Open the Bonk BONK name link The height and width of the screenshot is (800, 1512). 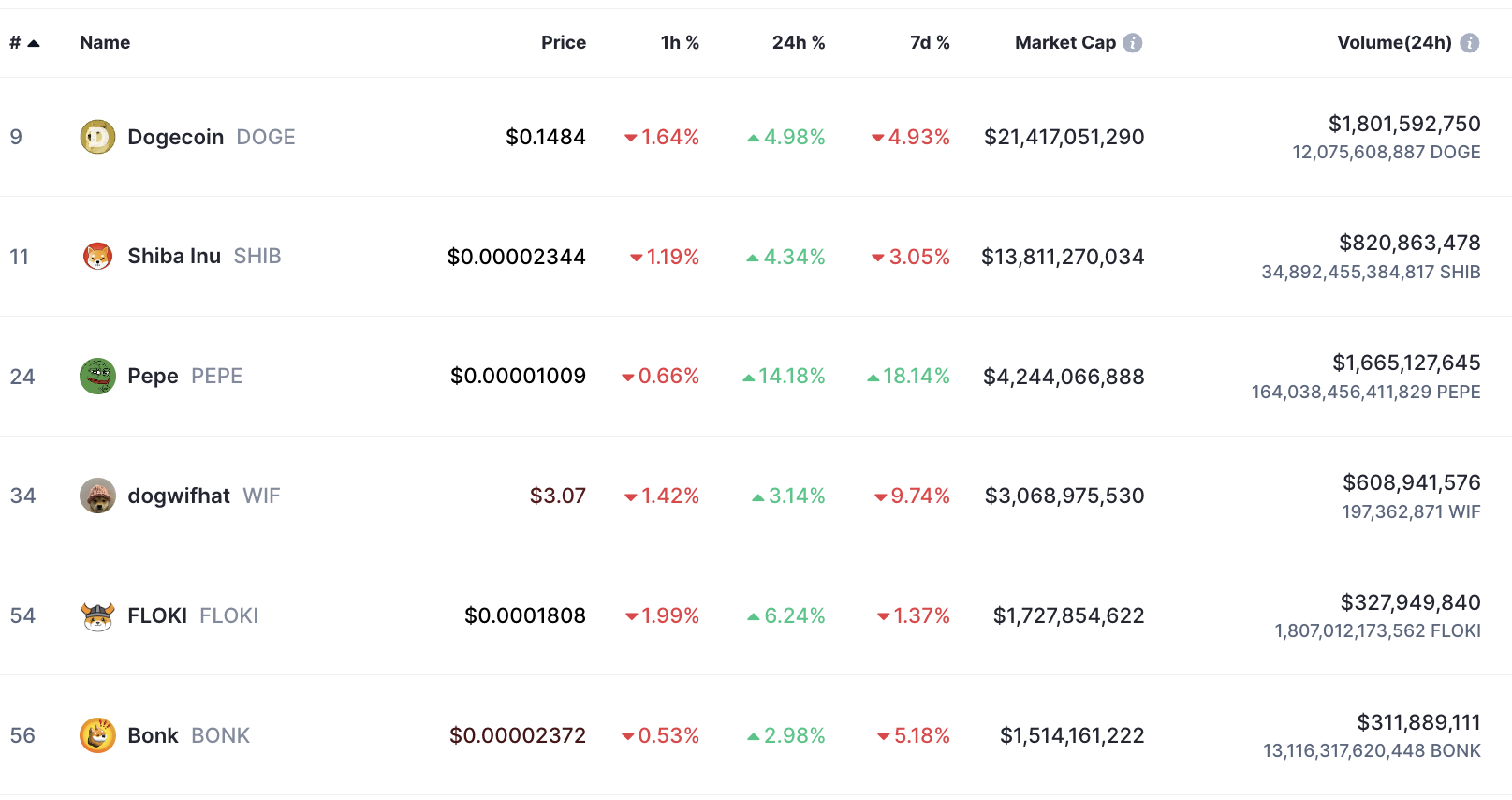[x=189, y=735]
